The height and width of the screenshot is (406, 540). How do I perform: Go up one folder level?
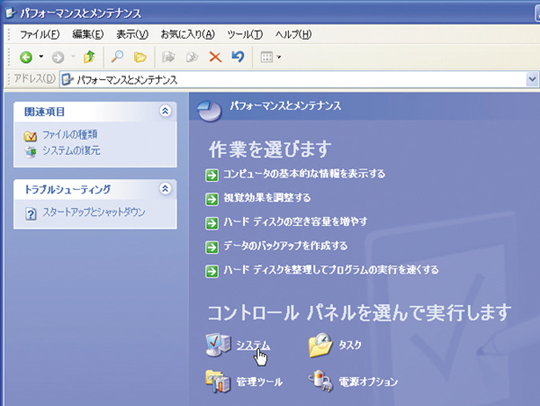tap(89, 56)
